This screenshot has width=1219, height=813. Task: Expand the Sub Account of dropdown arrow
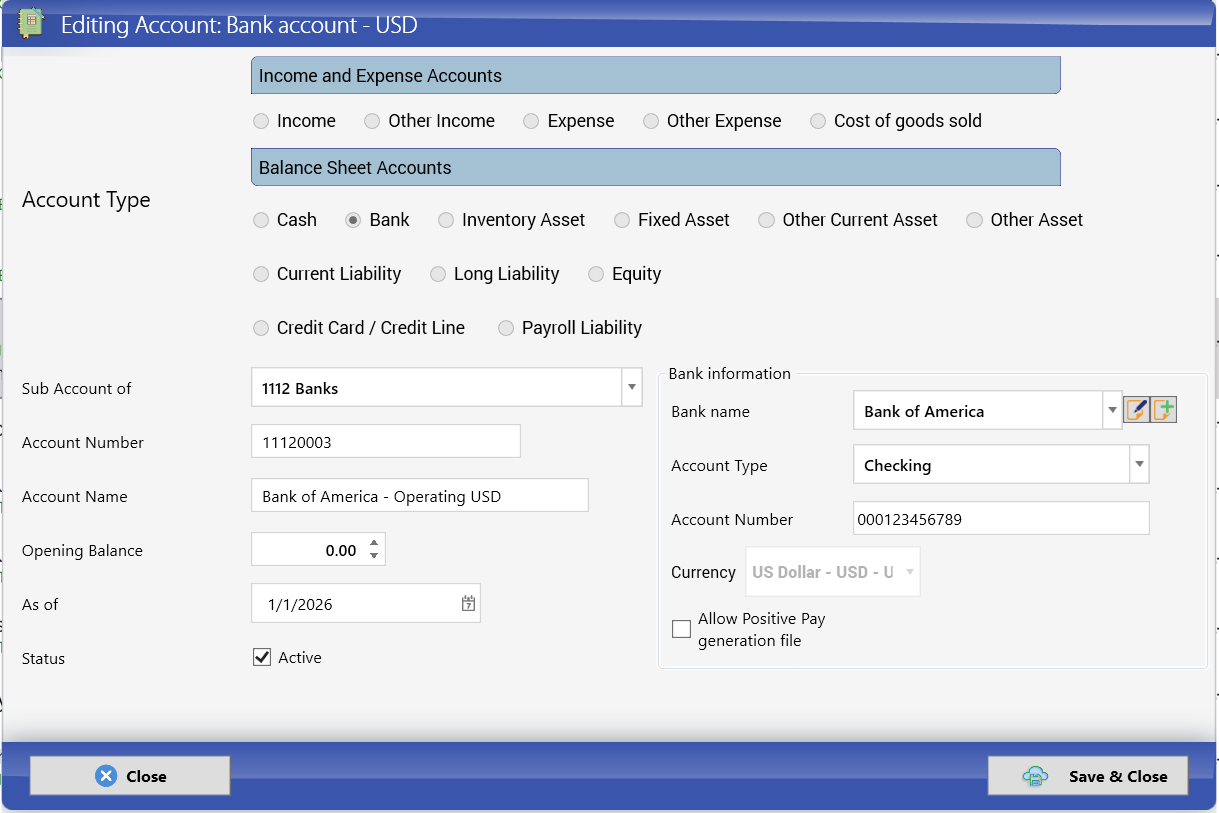pos(632,387)
